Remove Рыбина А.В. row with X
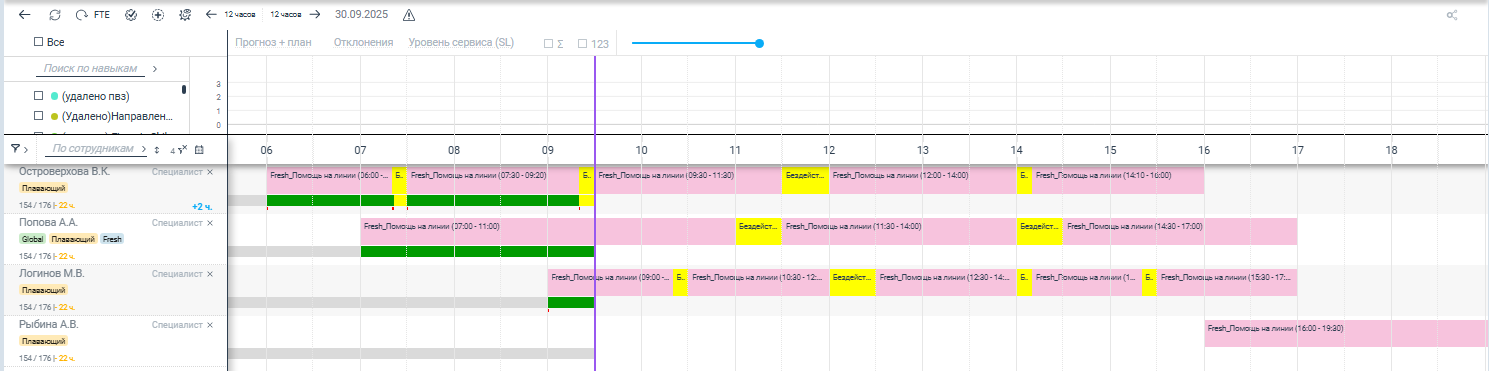The width and height of the screenshot is (1489, 371). 210,325
